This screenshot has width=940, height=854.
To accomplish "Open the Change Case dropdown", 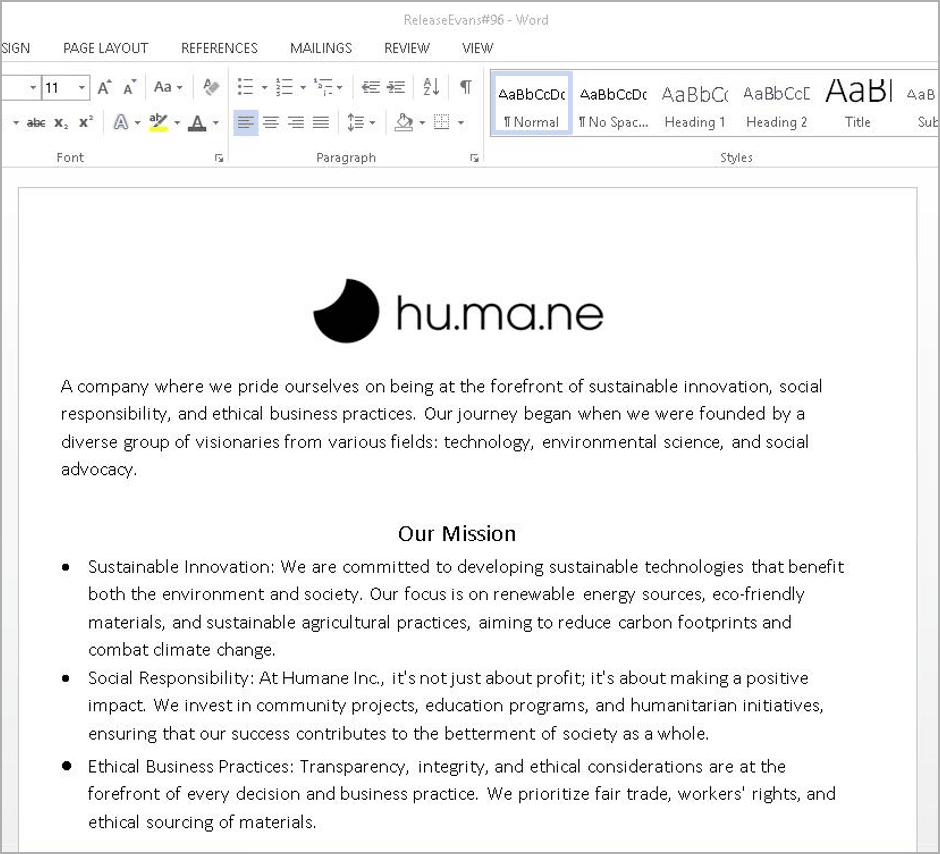I will tap(168, 88).
